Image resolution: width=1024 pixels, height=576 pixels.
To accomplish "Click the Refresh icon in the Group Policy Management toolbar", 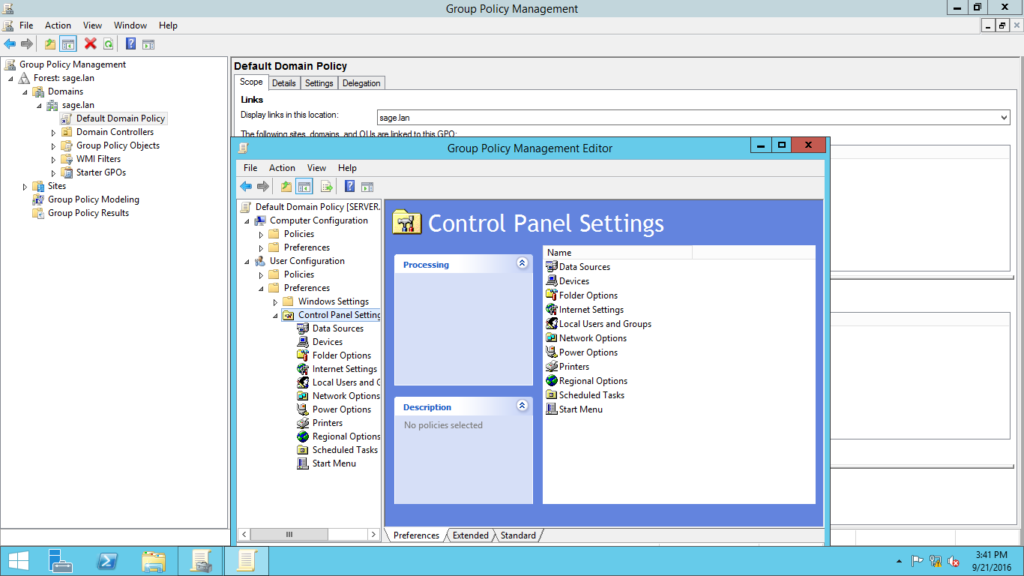I will 108,44.
